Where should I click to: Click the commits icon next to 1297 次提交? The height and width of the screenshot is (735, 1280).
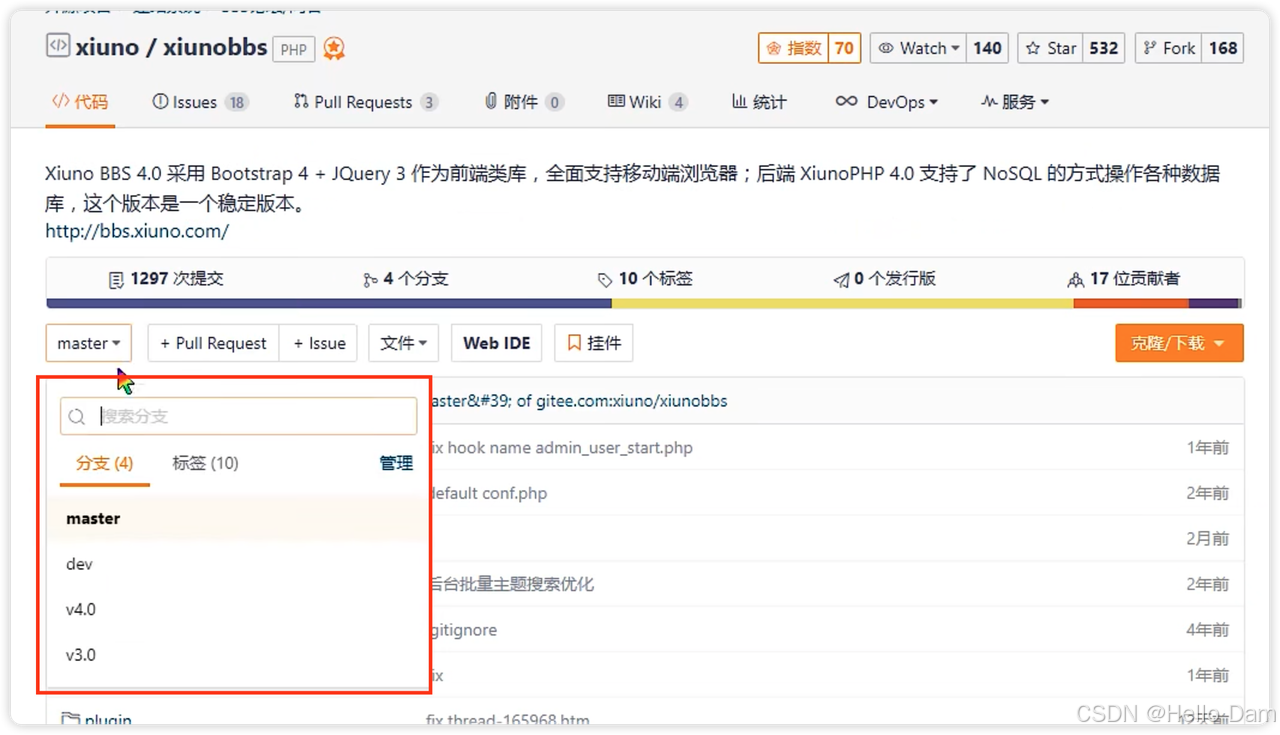pyautogui.click(x=117, y=280)
